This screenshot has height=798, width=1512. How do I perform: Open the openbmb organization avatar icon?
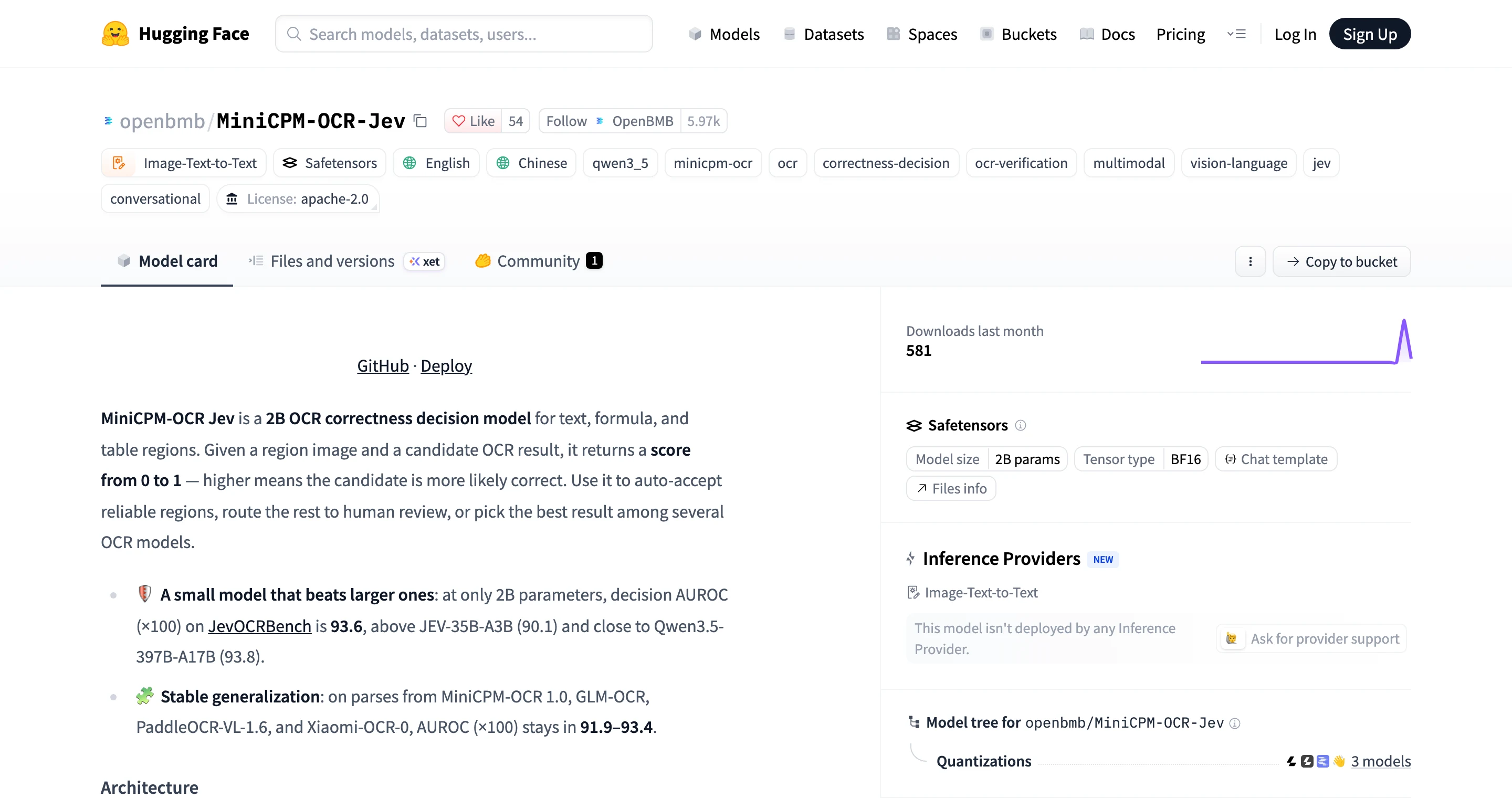coord(108,121)
